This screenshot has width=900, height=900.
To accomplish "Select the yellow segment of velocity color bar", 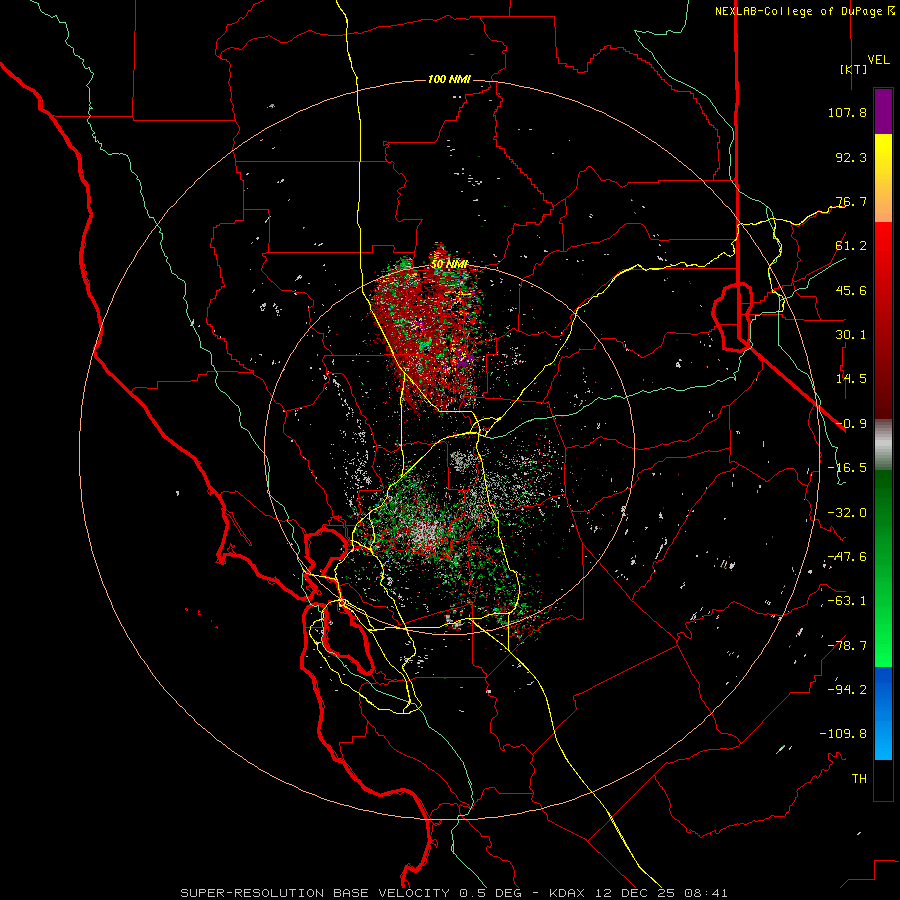I will [883, 178].
